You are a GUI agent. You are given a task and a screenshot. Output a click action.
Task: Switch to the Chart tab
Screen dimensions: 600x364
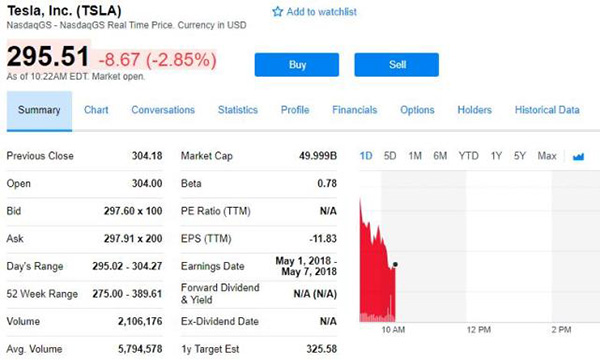96,110
